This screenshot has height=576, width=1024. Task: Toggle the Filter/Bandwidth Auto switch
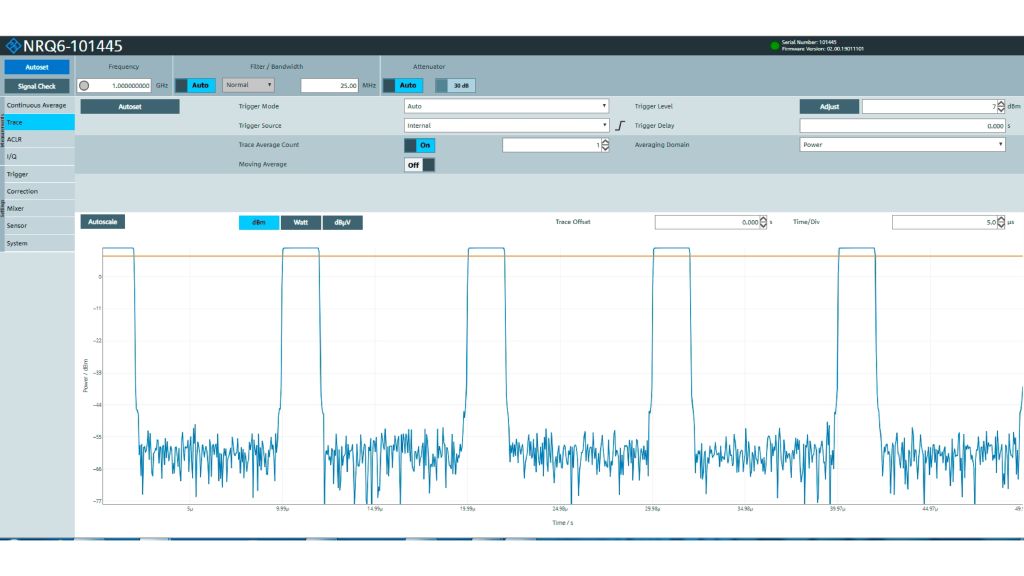tap(195, 85)
